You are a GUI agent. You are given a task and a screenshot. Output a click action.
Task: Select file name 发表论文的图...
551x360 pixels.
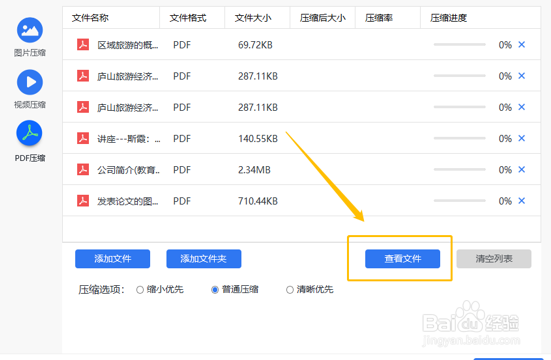pos(128,201)
